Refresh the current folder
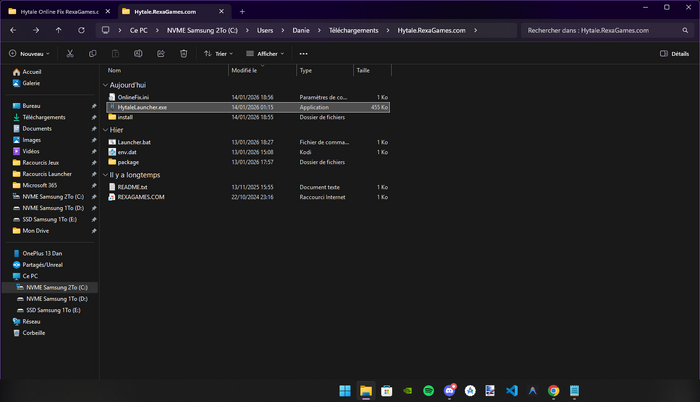 pyautogui.click(x=81, y=30)
